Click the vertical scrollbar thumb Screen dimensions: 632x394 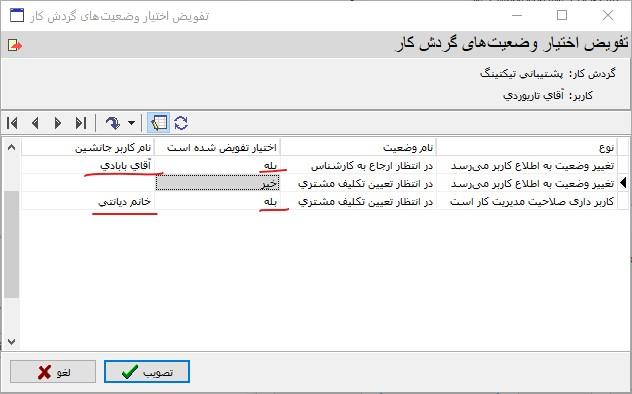tap(12, 245)
